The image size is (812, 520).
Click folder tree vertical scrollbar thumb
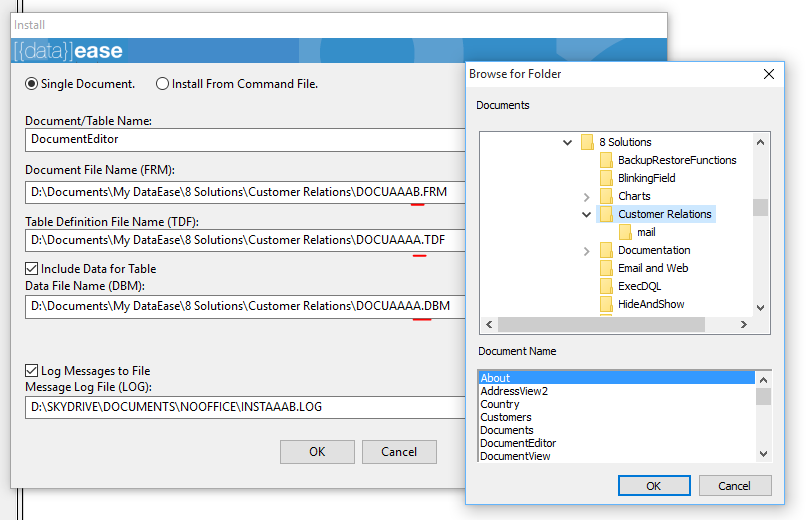[x=760, y=207]
